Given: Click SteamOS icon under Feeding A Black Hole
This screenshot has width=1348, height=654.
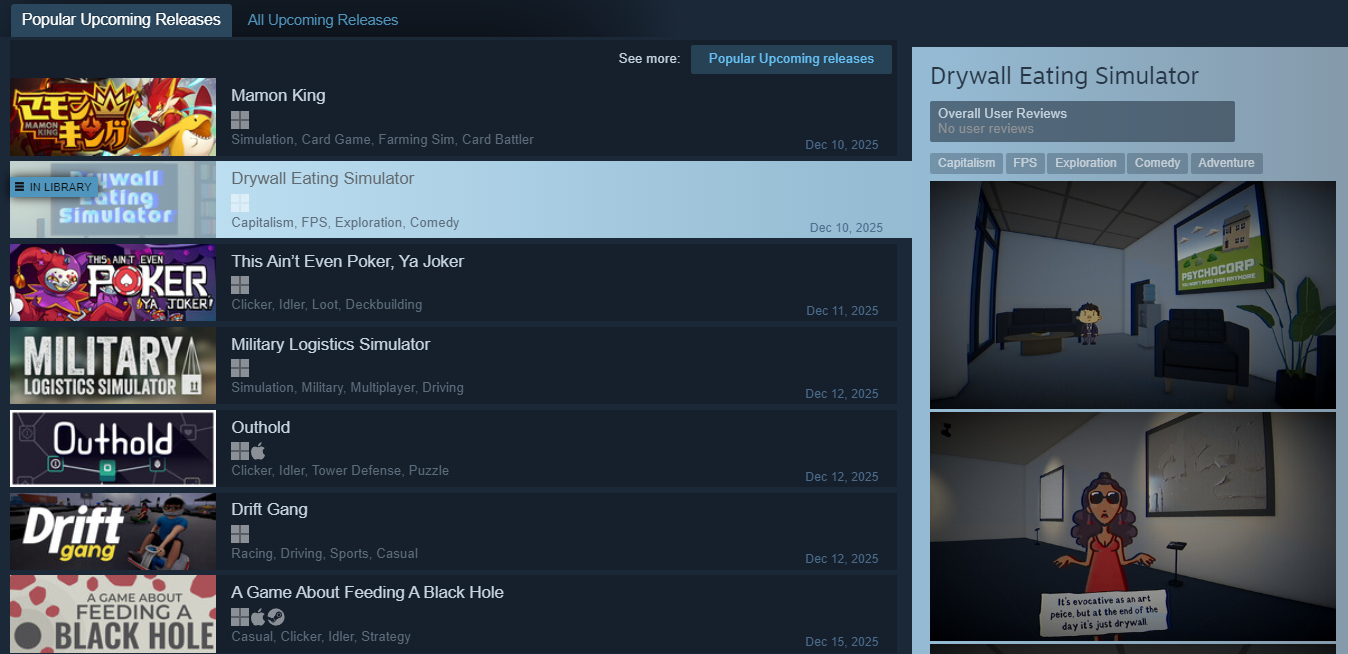Looking at the screenshot, I should (x=276, y=617).
